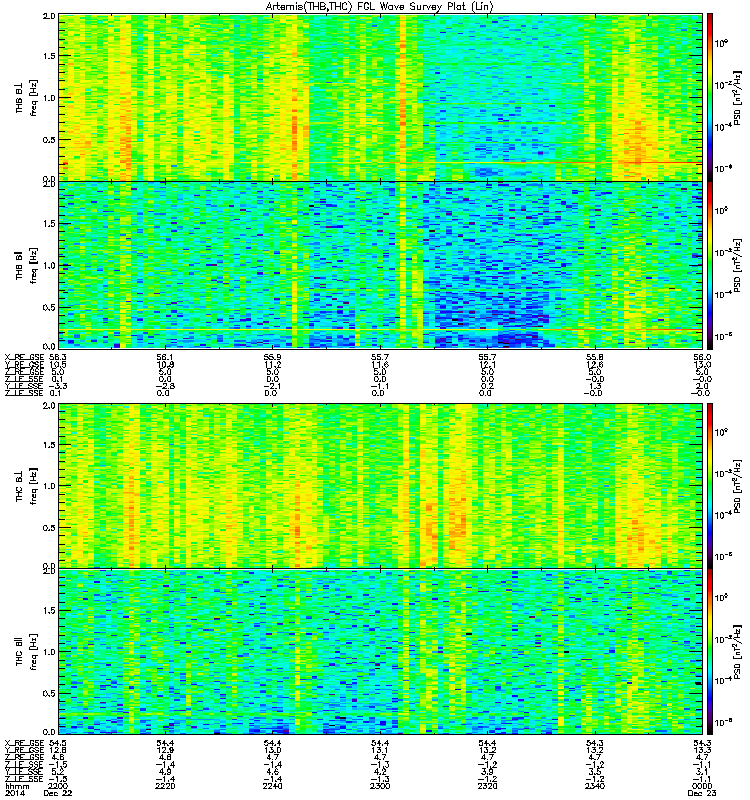Click the "12.9" value in THC position rows
Screen dimensions: 750x800
point(165,750)
